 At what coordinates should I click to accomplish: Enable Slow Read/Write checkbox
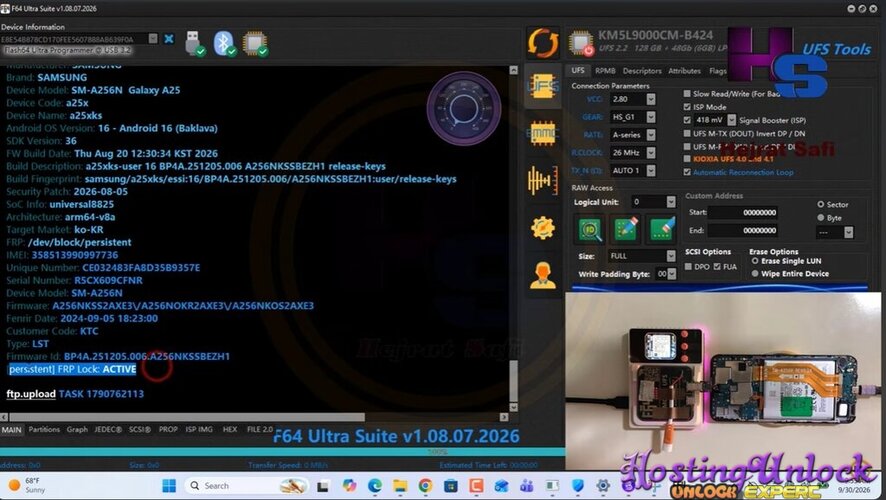click(687, 93)
